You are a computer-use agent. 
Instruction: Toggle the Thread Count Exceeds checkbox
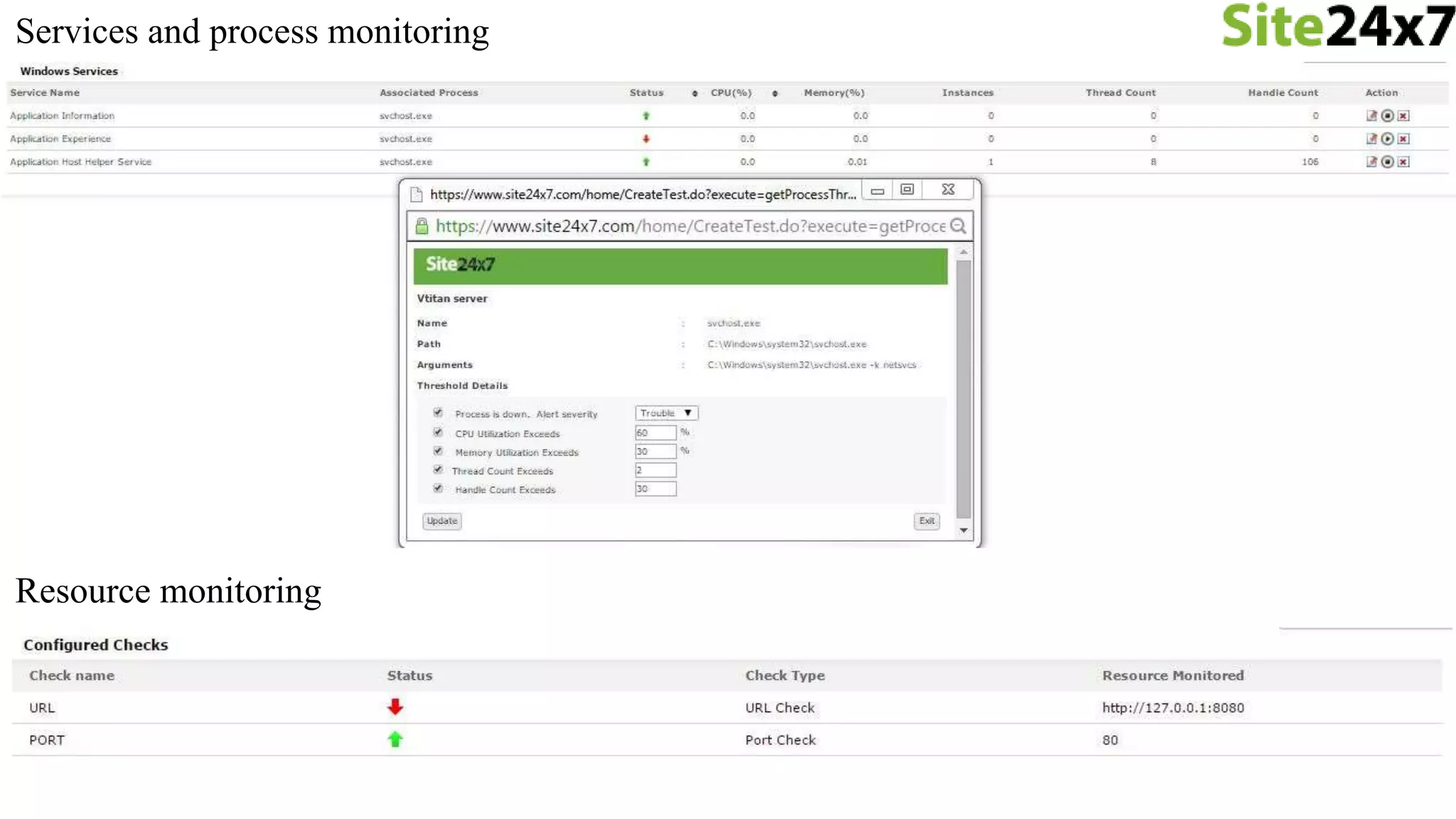coord(438,469)
